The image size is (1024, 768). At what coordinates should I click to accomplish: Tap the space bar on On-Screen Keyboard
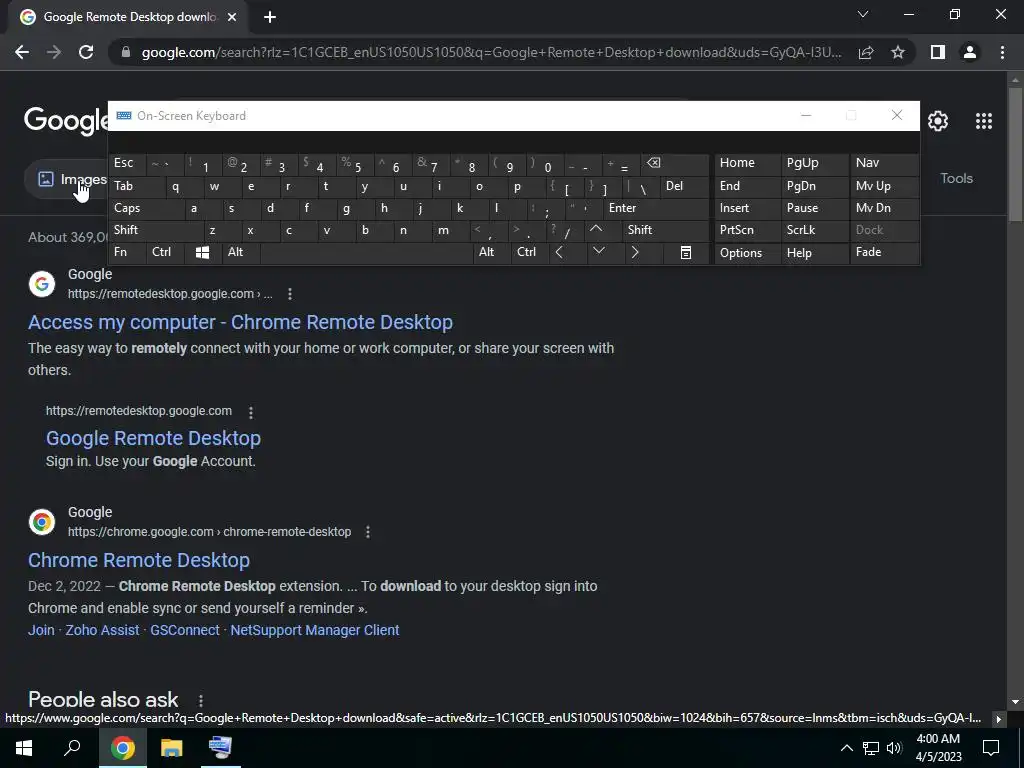click(x=366, y=252)
